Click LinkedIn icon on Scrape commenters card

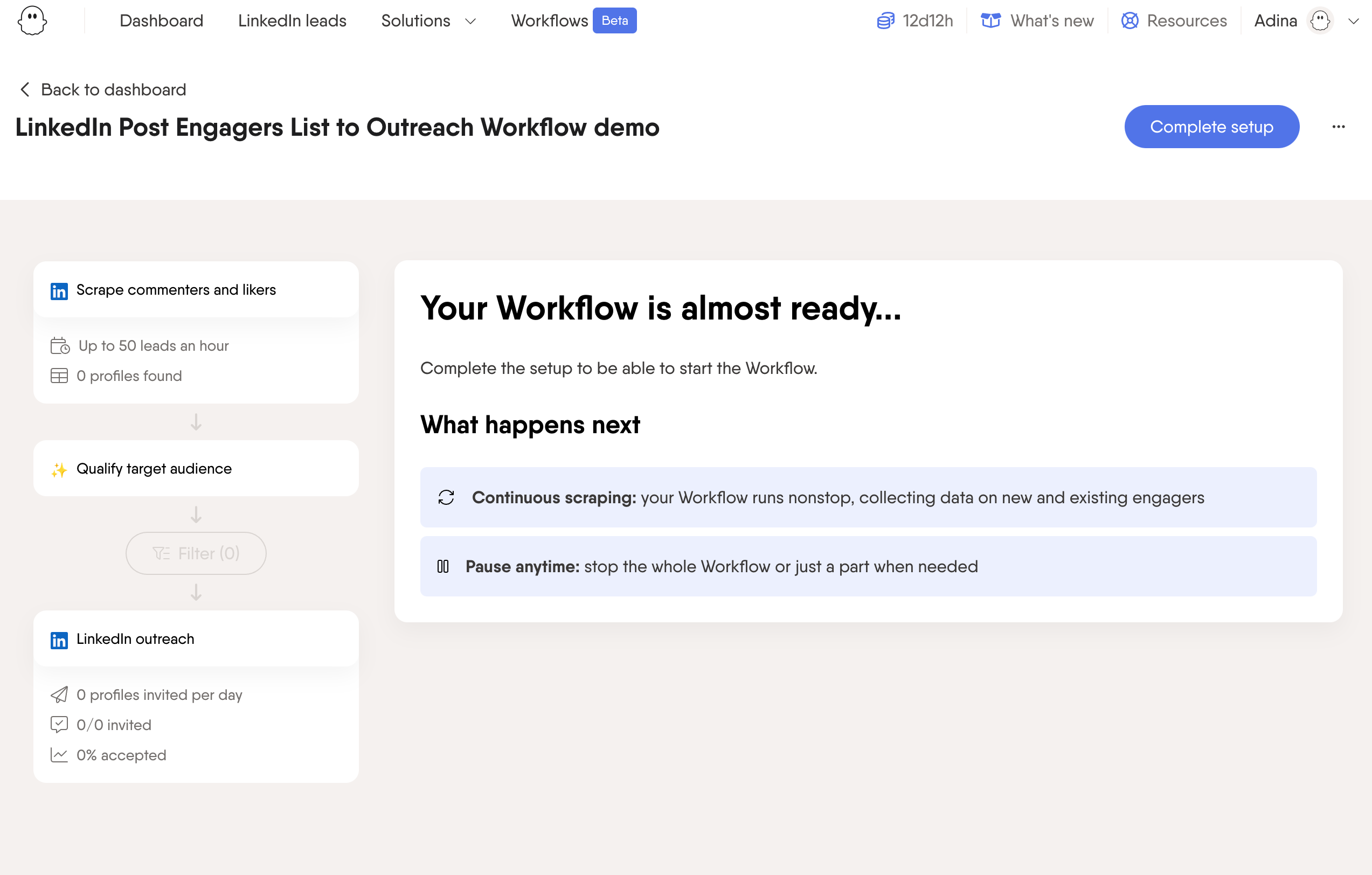[59, 291]
